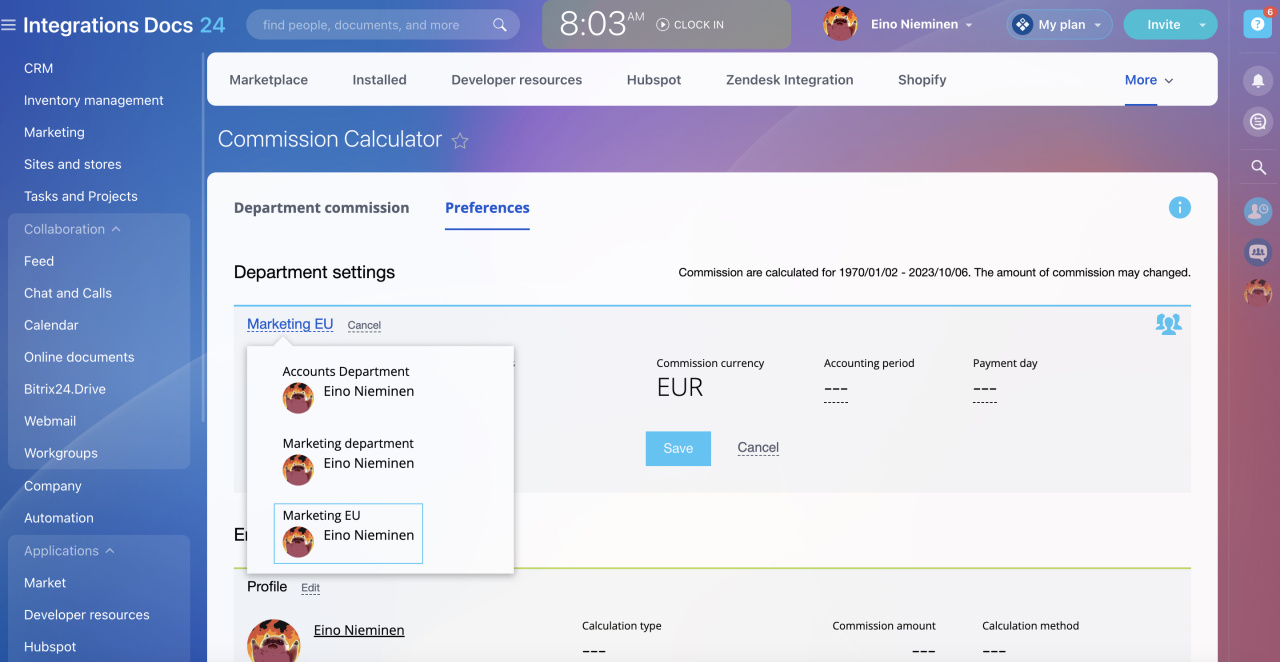Screen dimensions: 1280x662
Task: Expand the More tab dropdown
Action: tap(1148, 80)
